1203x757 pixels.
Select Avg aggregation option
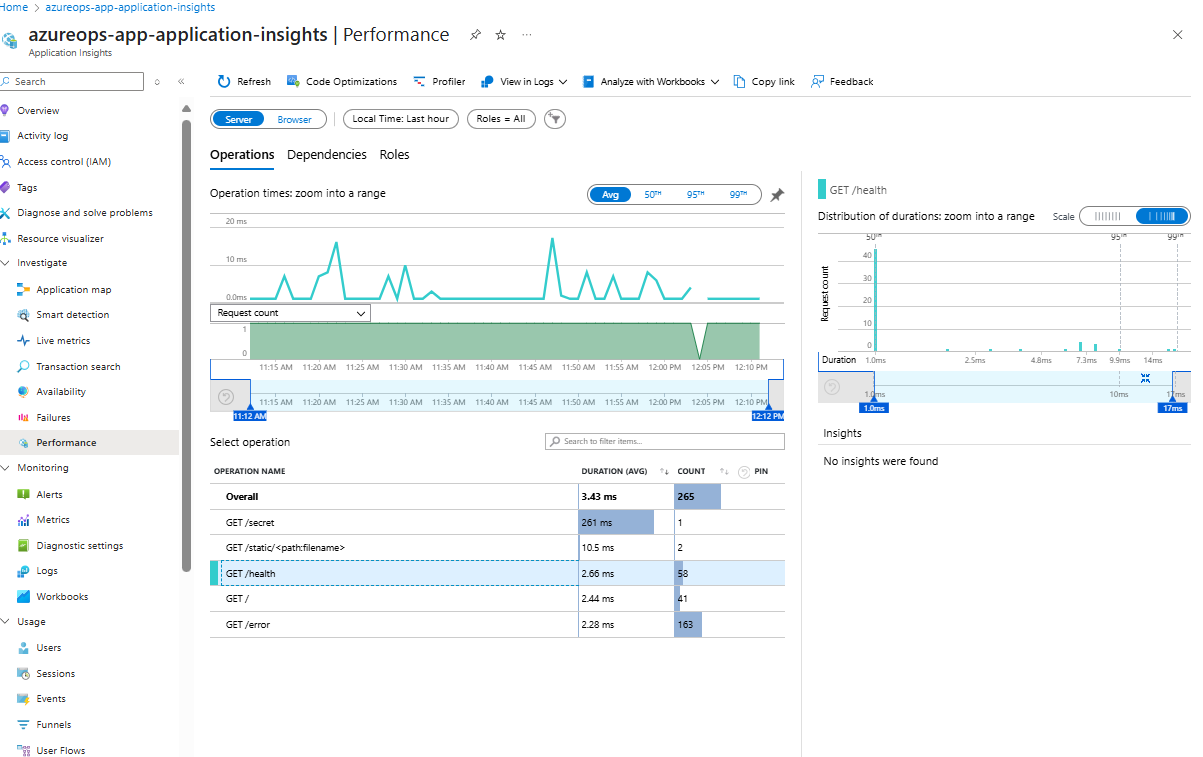[610, 195]
